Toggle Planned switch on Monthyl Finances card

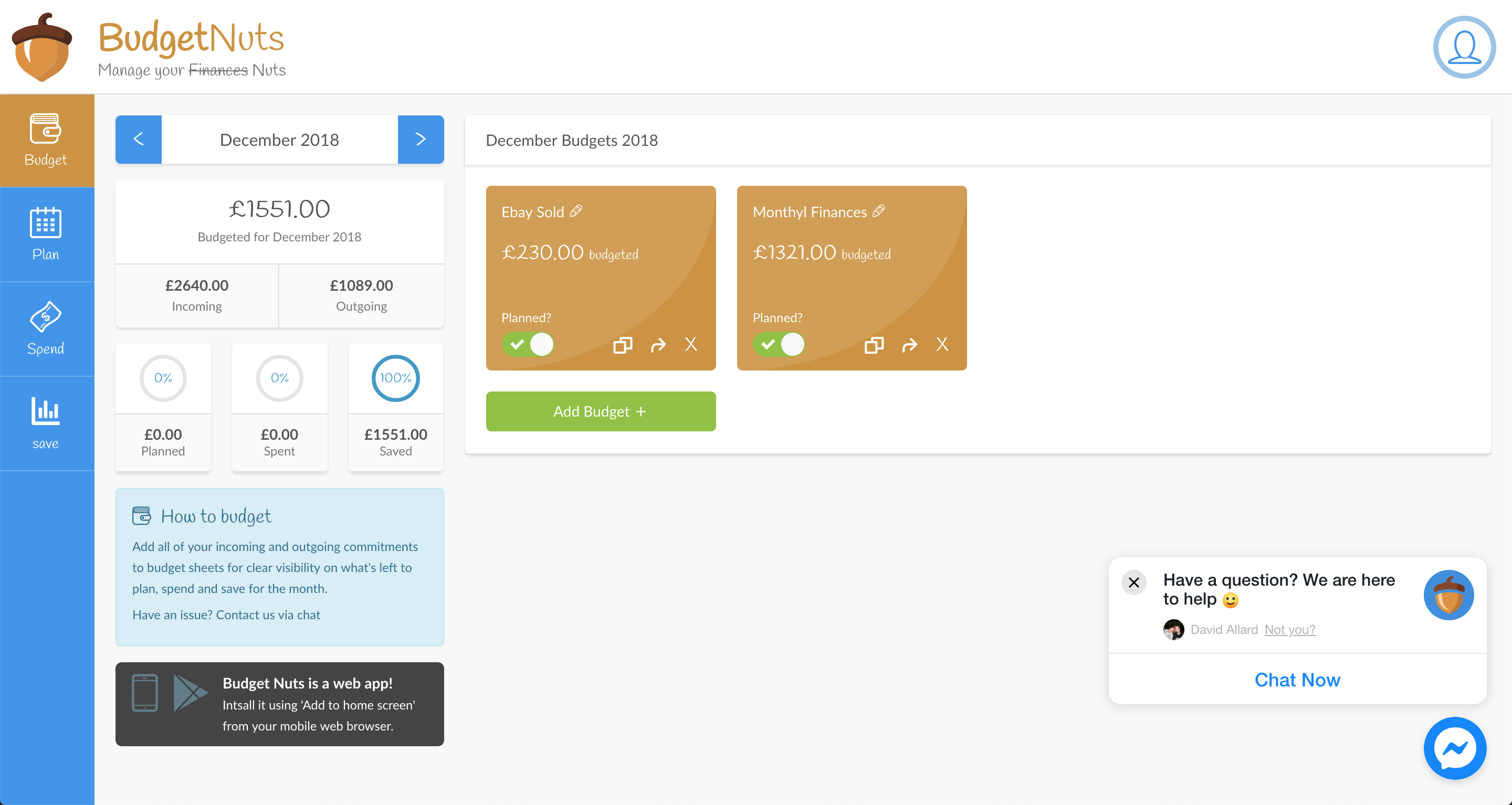coord(779,344)
